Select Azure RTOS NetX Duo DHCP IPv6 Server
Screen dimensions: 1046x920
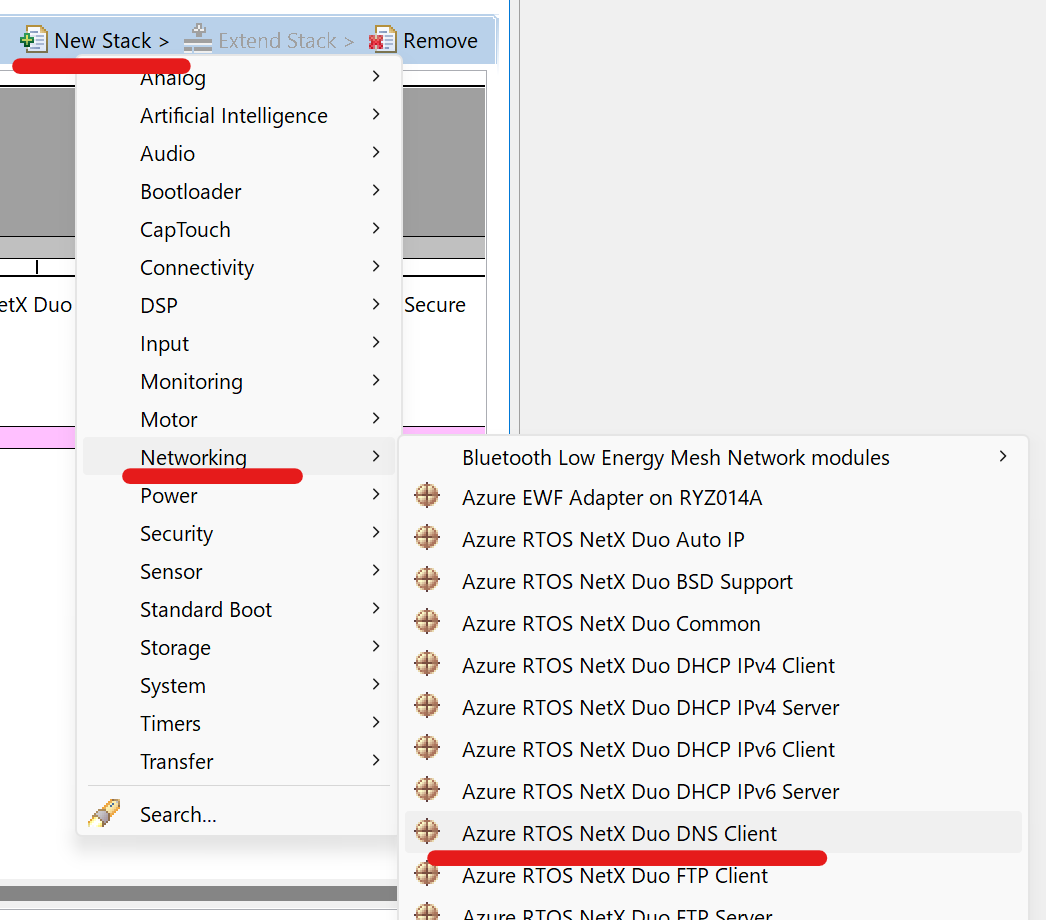pyautogui.click(x=713, y=791)
